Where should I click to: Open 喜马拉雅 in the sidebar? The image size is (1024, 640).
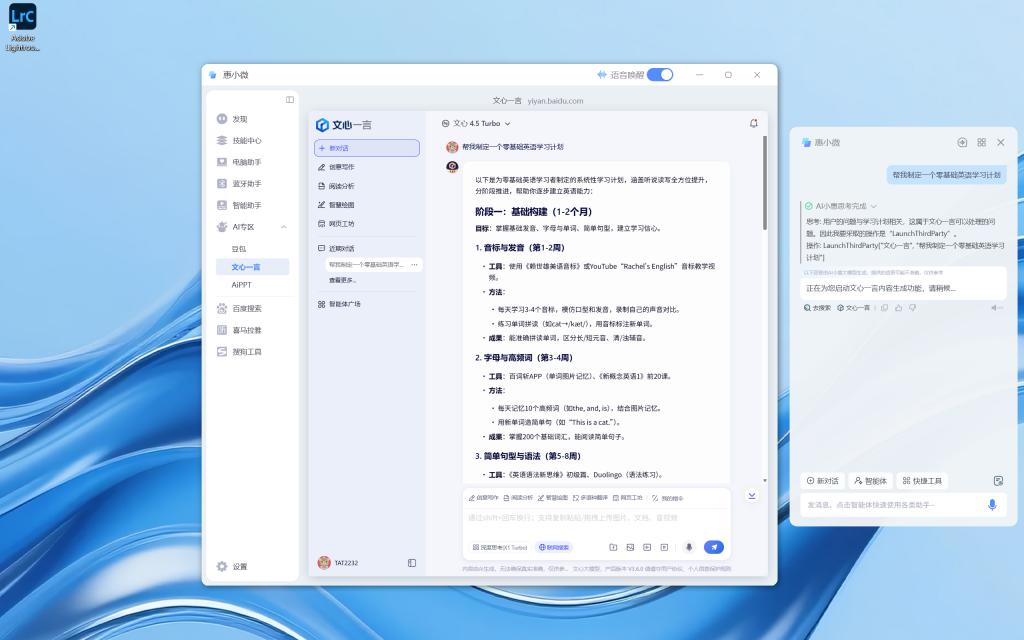[x=239, y=330]
